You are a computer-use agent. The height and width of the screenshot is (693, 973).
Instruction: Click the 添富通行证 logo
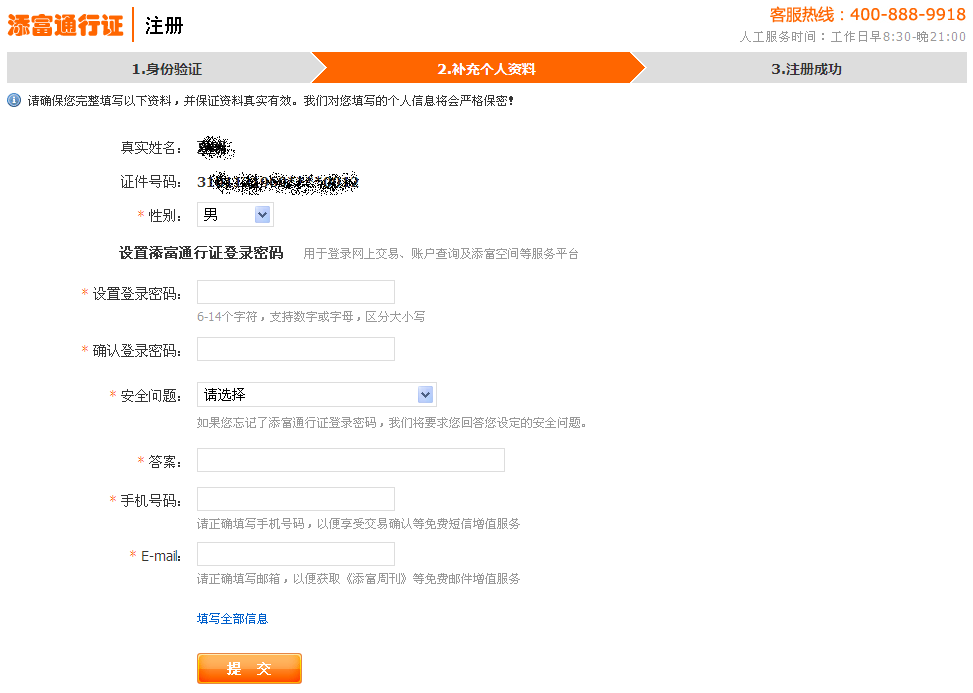[x=66, y=25]
